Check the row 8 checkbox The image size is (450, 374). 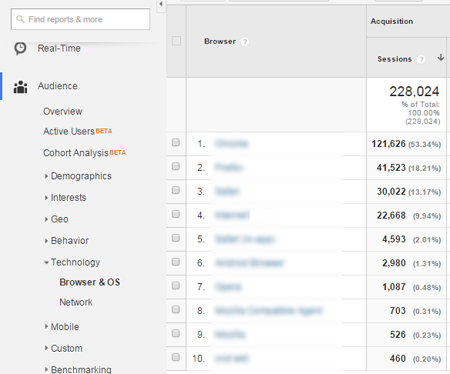176,310
